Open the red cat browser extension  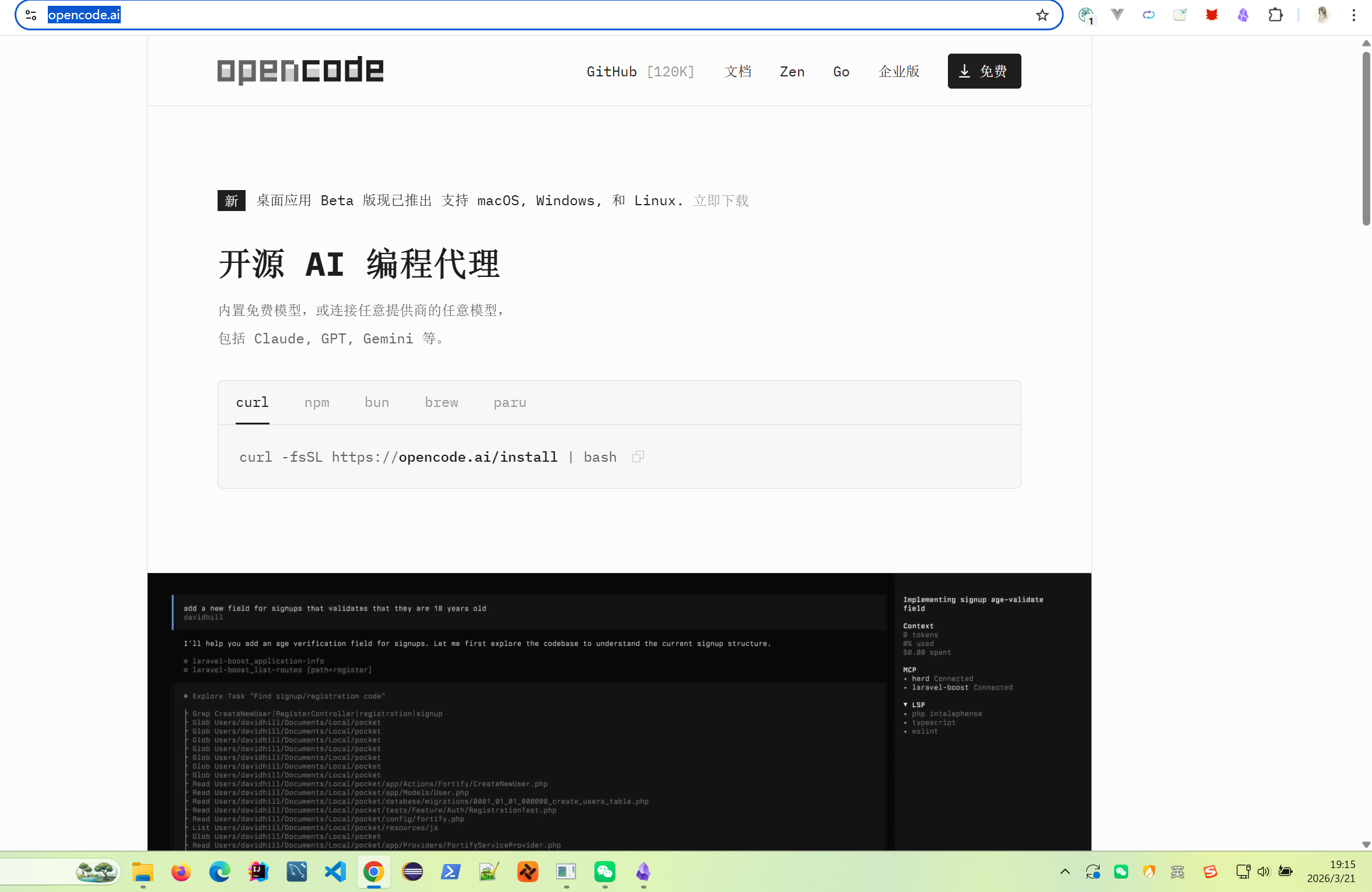(x=1211, y=15)
